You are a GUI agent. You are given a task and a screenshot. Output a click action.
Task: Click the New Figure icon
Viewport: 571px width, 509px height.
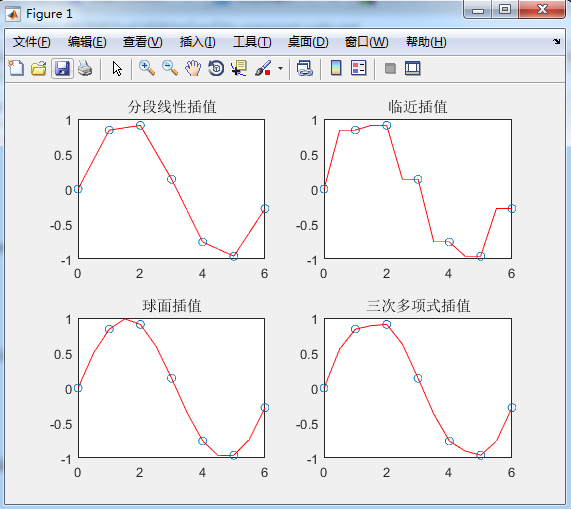click(x=16, y=68)
